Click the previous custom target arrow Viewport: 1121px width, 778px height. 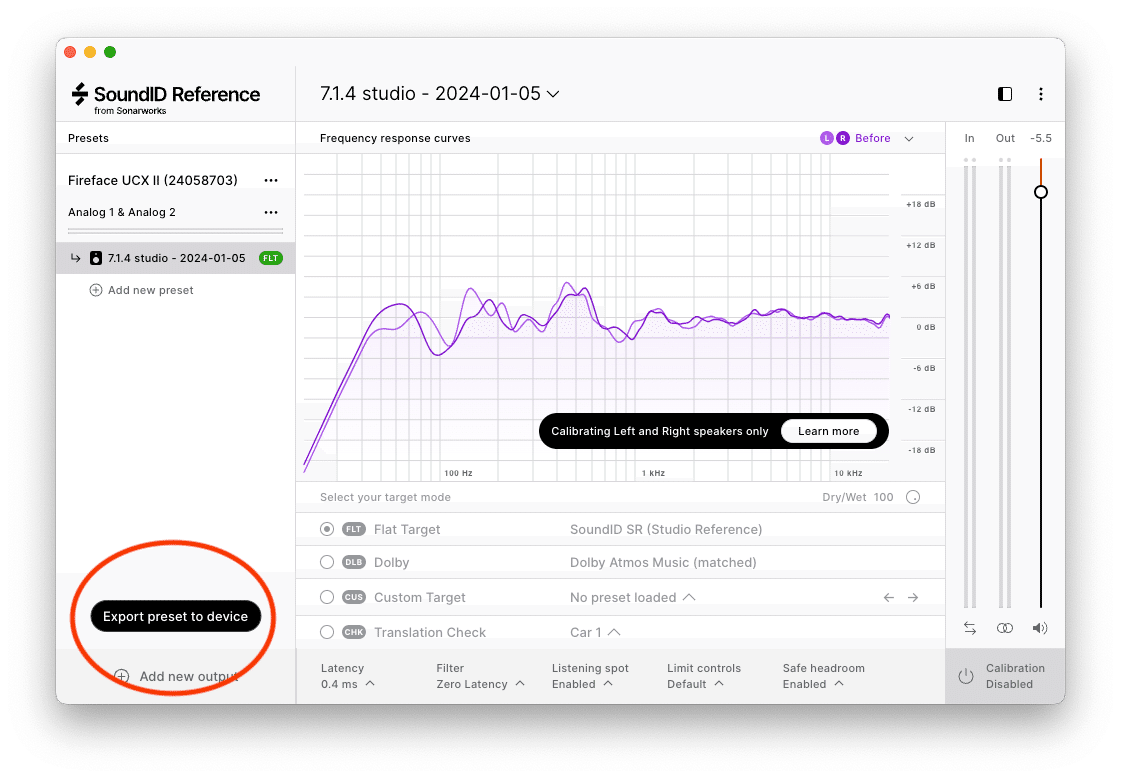point(889,597)
